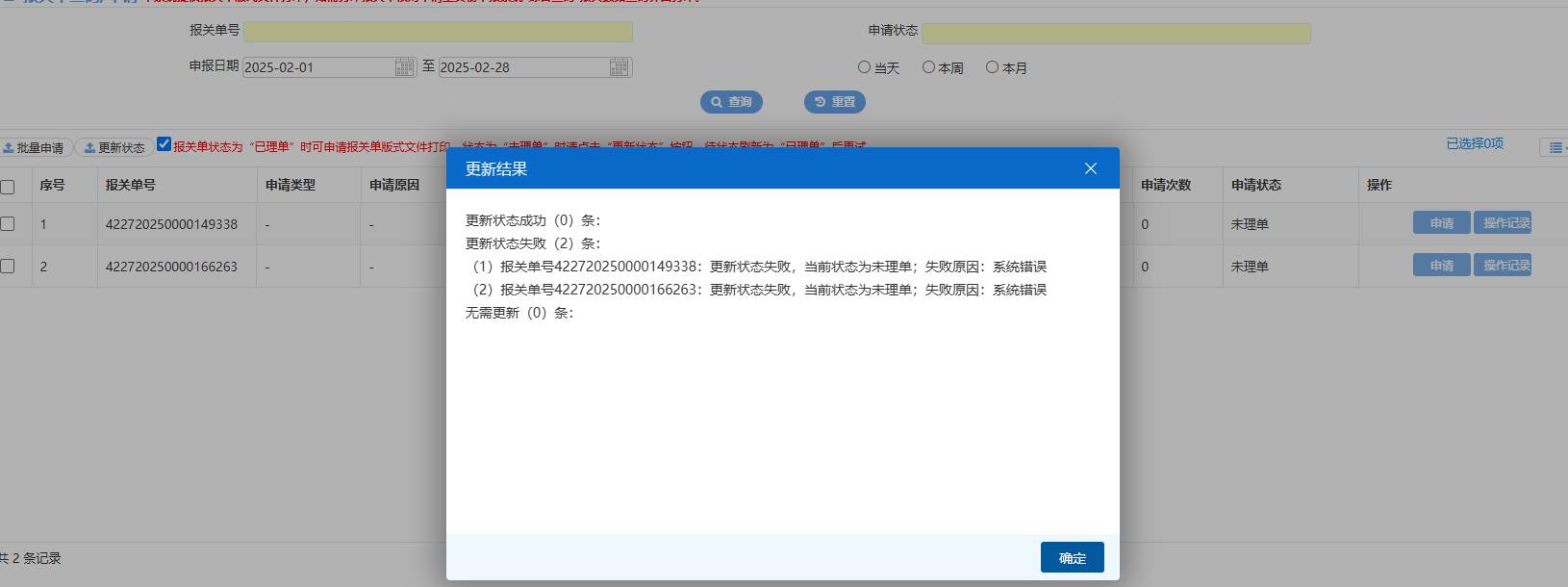Select the 本周 radio button
The image size is (1568, 587).
pos(928,67)
